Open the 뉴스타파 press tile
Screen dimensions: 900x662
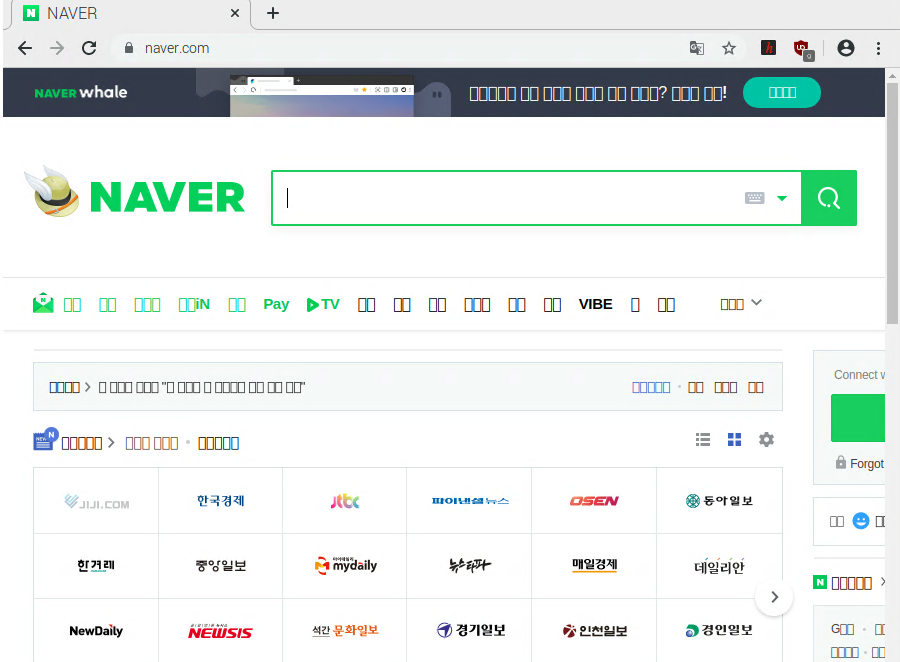point(470,566)
